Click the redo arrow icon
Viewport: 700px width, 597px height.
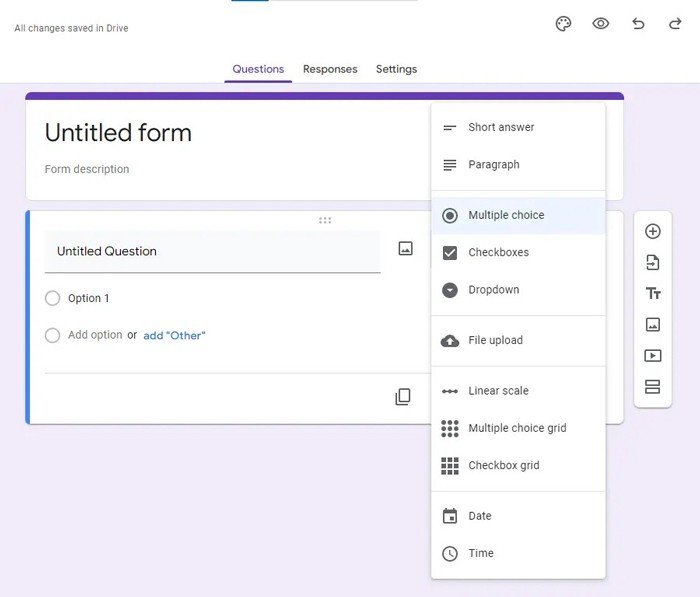pos(675,24)
